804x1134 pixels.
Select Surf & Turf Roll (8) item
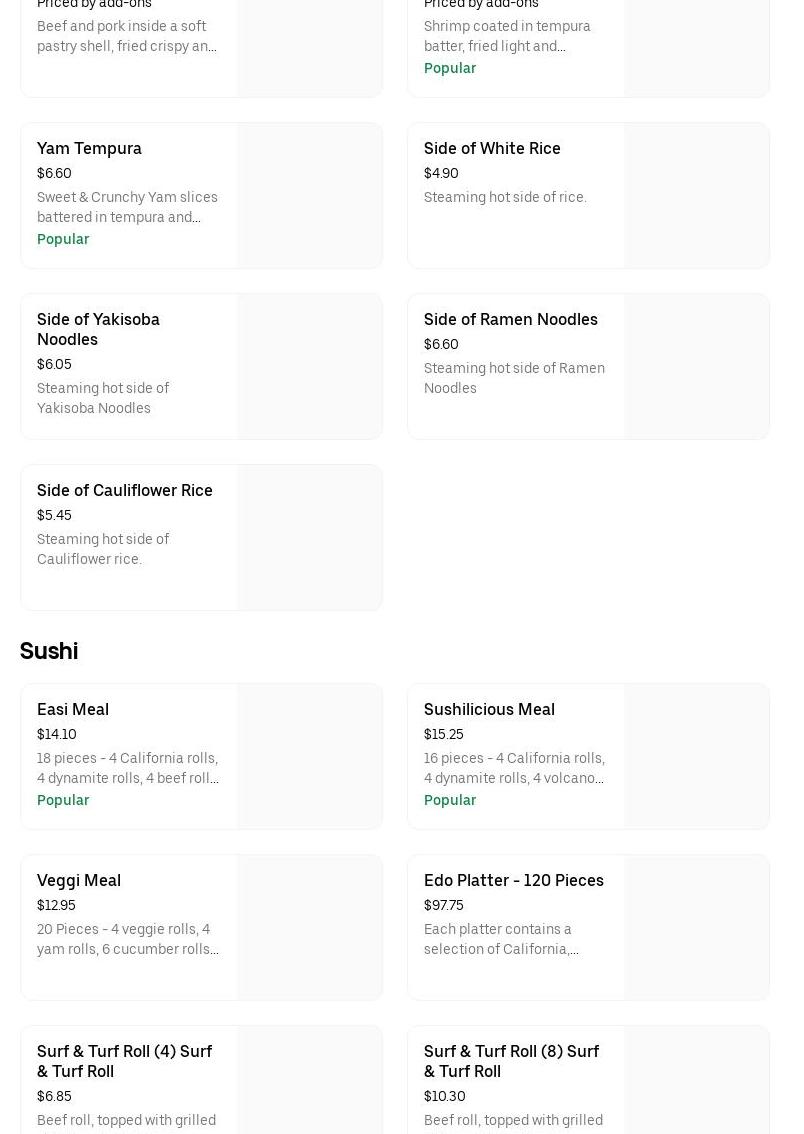pyautogui.click(x=511, y=1061)
